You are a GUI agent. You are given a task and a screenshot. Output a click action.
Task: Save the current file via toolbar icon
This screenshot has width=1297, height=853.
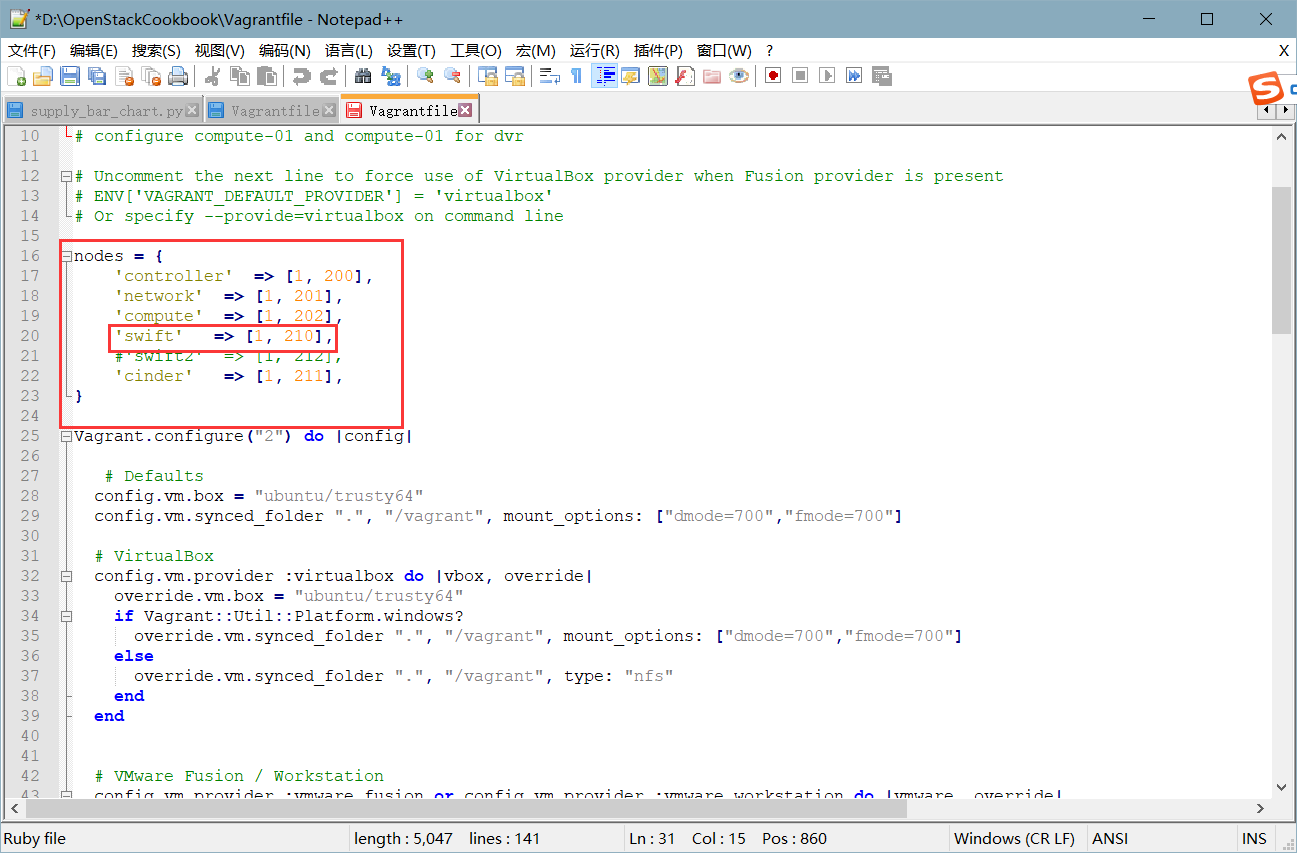coord(70,76)
